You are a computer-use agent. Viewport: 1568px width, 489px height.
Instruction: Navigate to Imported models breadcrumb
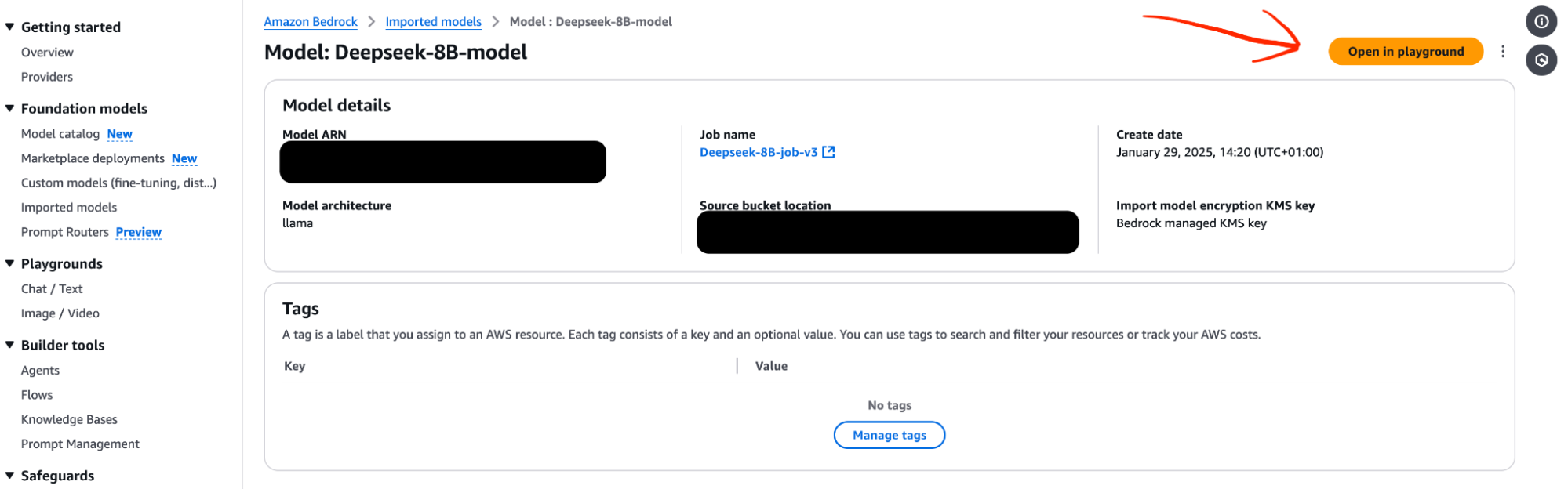(433, 22)
